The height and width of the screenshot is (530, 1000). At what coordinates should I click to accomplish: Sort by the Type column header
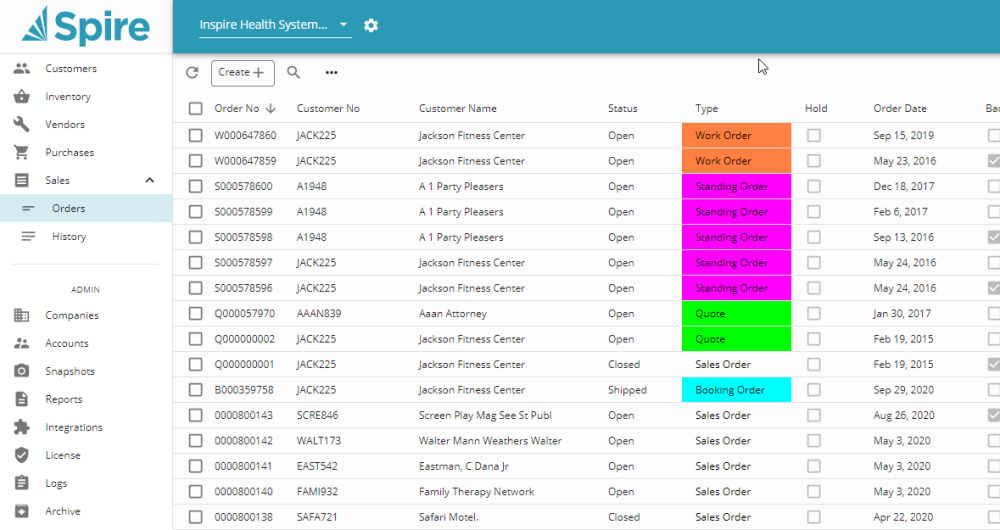(x=706, y=108)
